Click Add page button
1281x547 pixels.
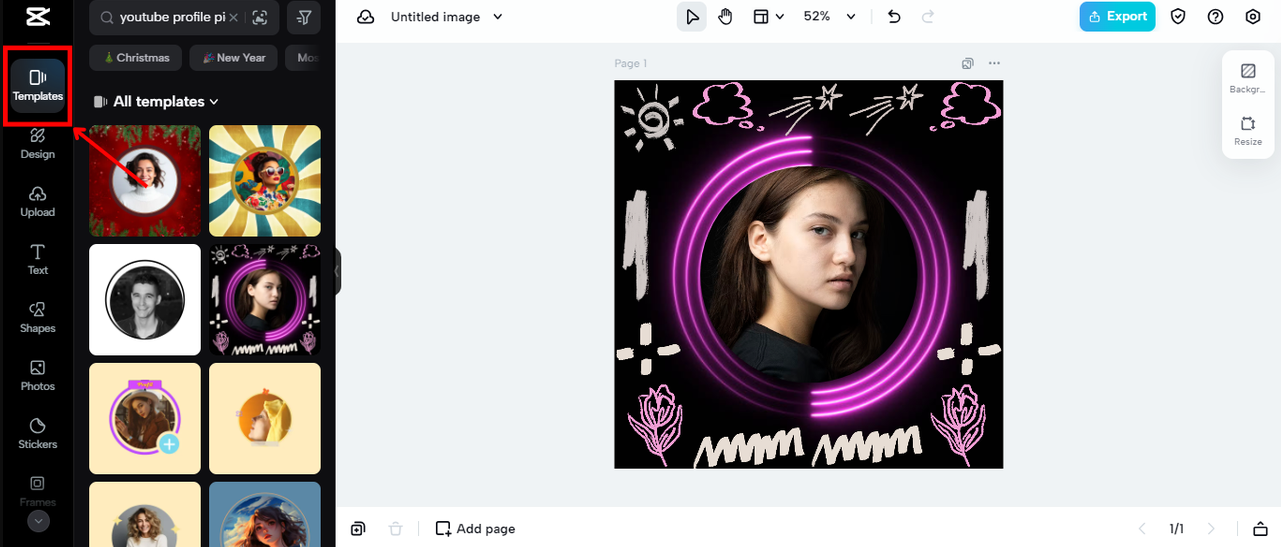(476, 528)
